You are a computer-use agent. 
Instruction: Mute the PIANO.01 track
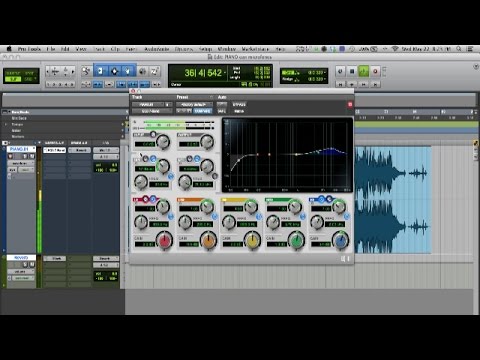pos(32,156)
